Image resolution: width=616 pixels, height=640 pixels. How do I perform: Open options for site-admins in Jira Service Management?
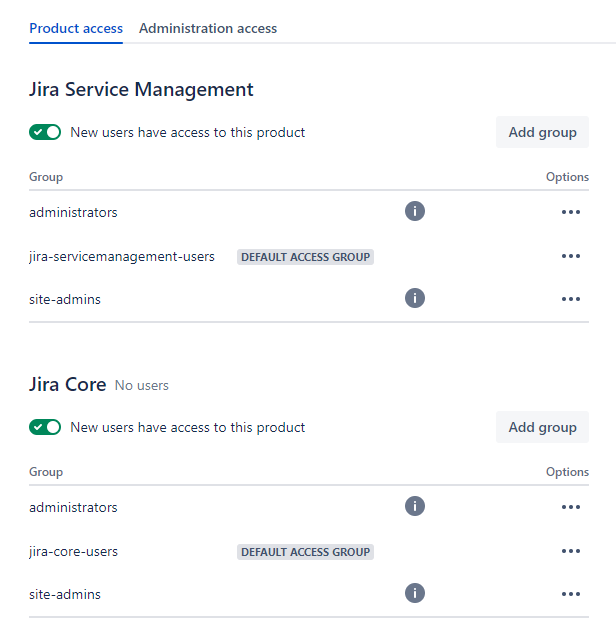click(x=571, y=298)
